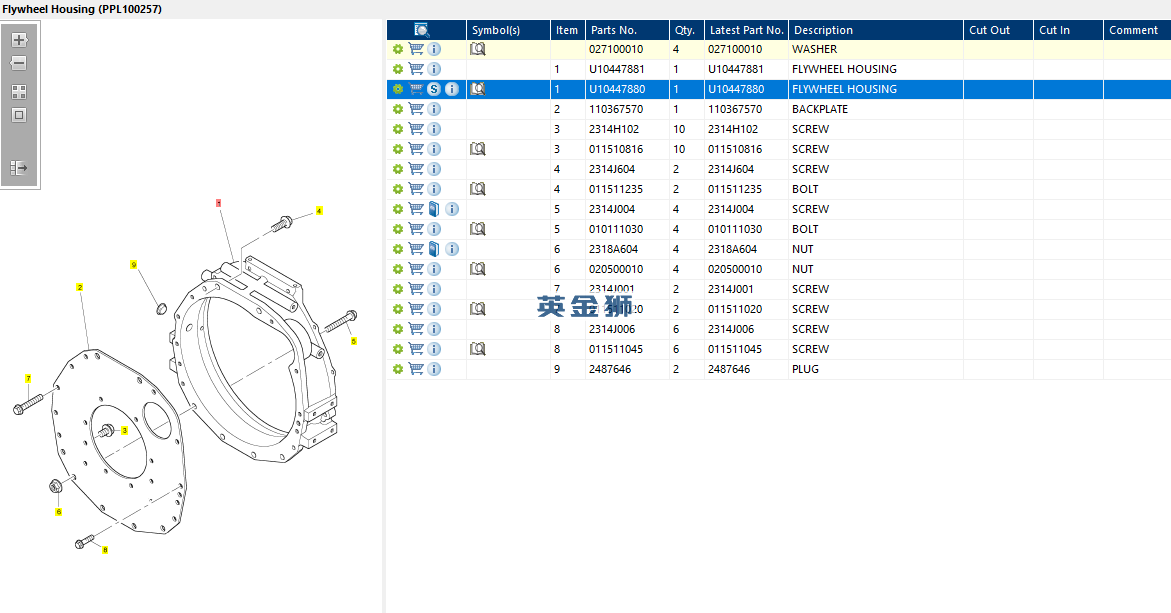This screenshot has height=613, width=1171.
Task: Click the Comment column header
Action: click(1133, 30)
